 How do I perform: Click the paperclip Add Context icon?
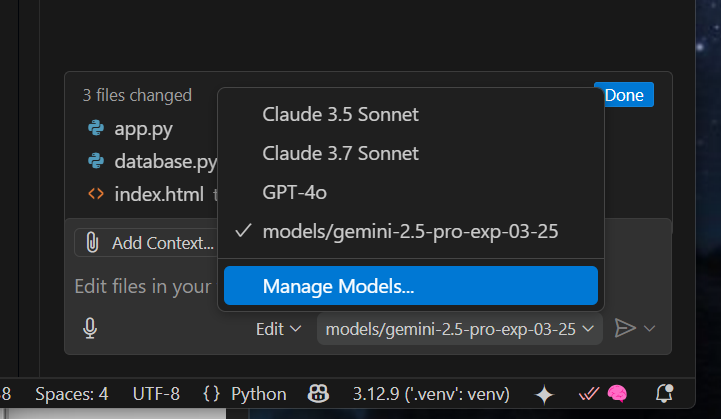tap(92, 242)
